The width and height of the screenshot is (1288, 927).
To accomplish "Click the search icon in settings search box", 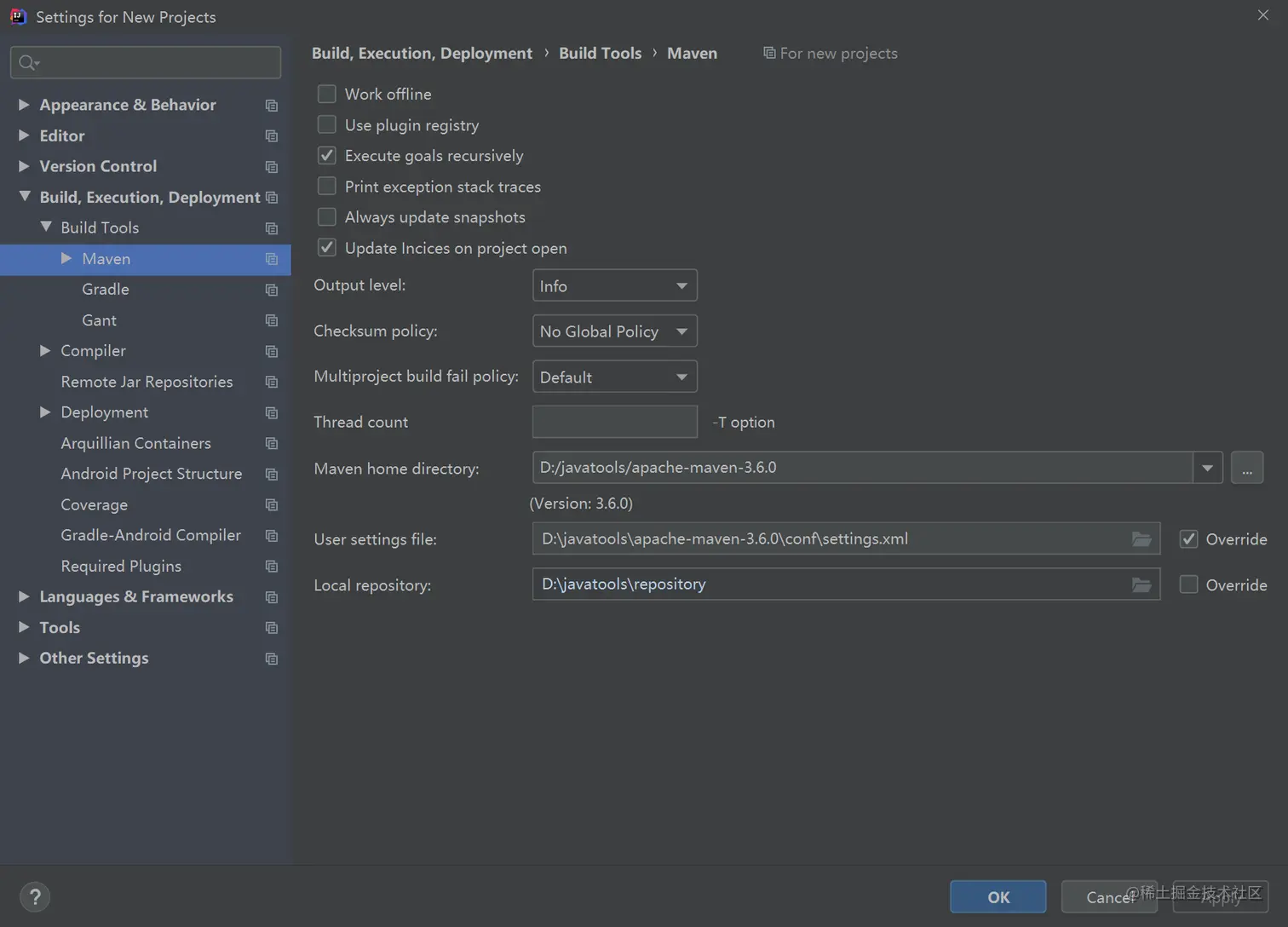I will click(x=28, y=62).
